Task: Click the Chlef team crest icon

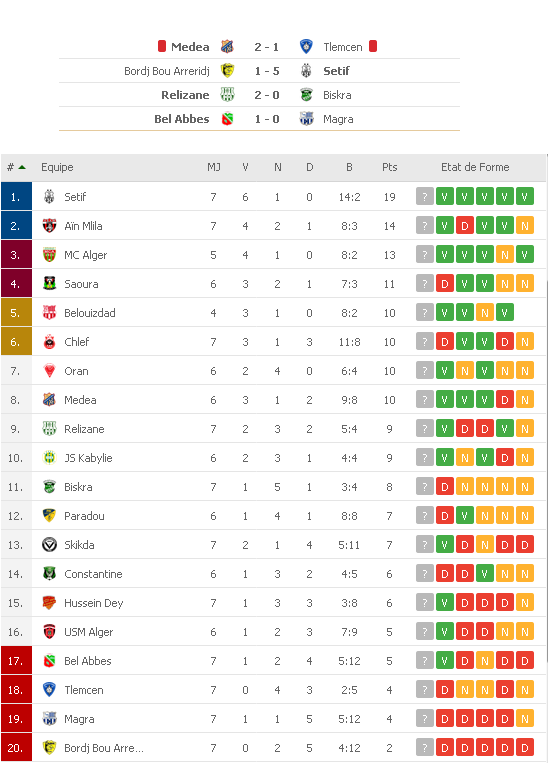Action: (x=49, y=342)
